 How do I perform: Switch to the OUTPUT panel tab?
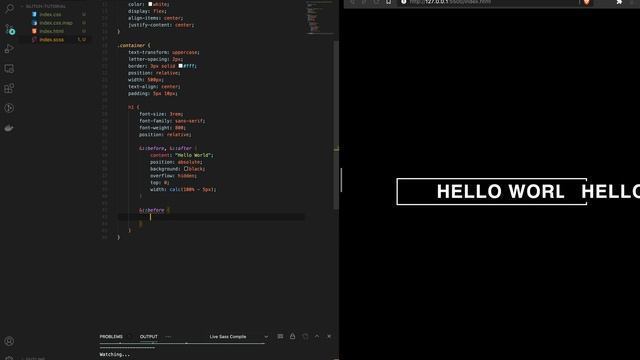pyautogui.click(x=149, y=337)
